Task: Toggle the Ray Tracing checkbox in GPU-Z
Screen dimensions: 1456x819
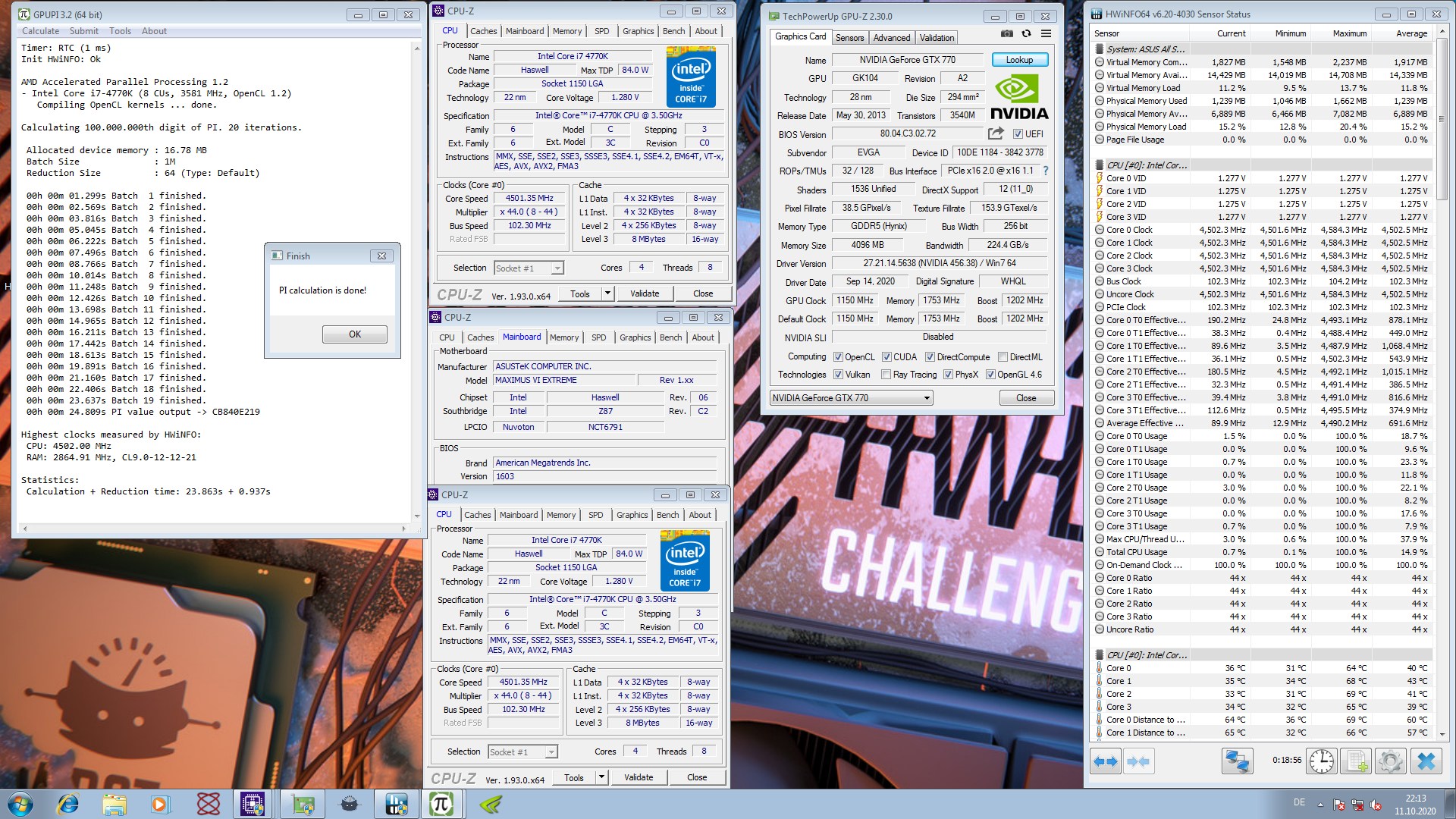Action: (x=886, y=375)
